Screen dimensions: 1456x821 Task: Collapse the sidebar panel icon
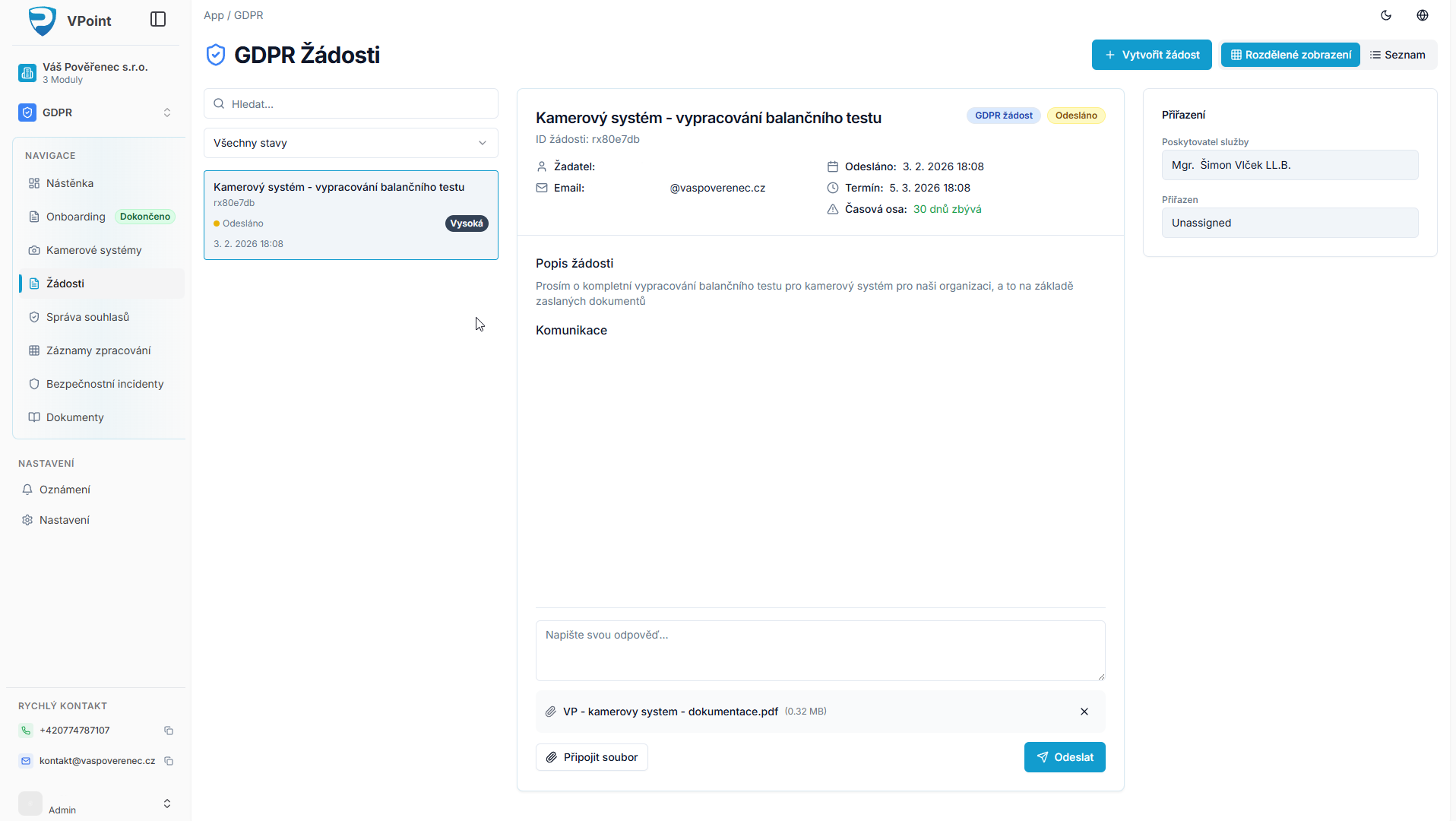(x=158, y=19)
